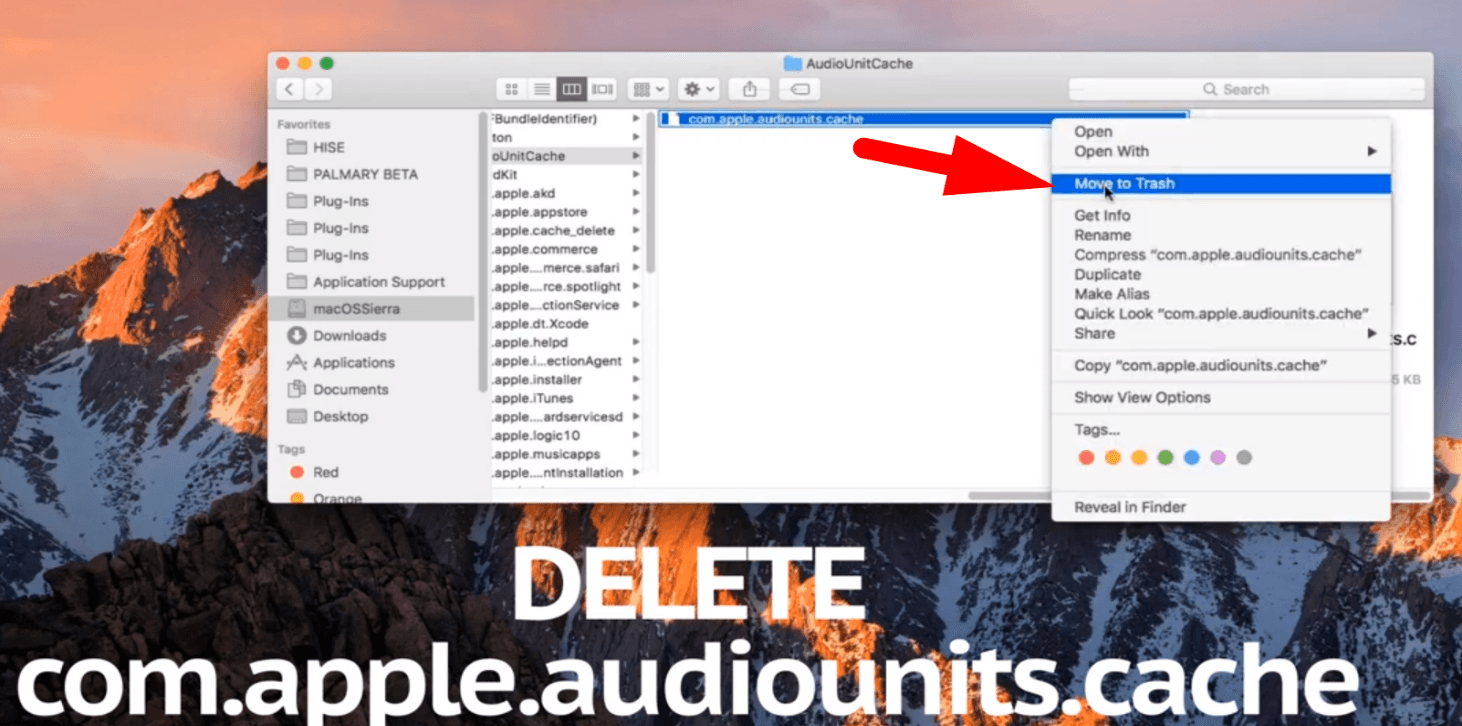Apply the blue tag color
This screenshot has width=1462, height=726.
(x=1192, y=458)
